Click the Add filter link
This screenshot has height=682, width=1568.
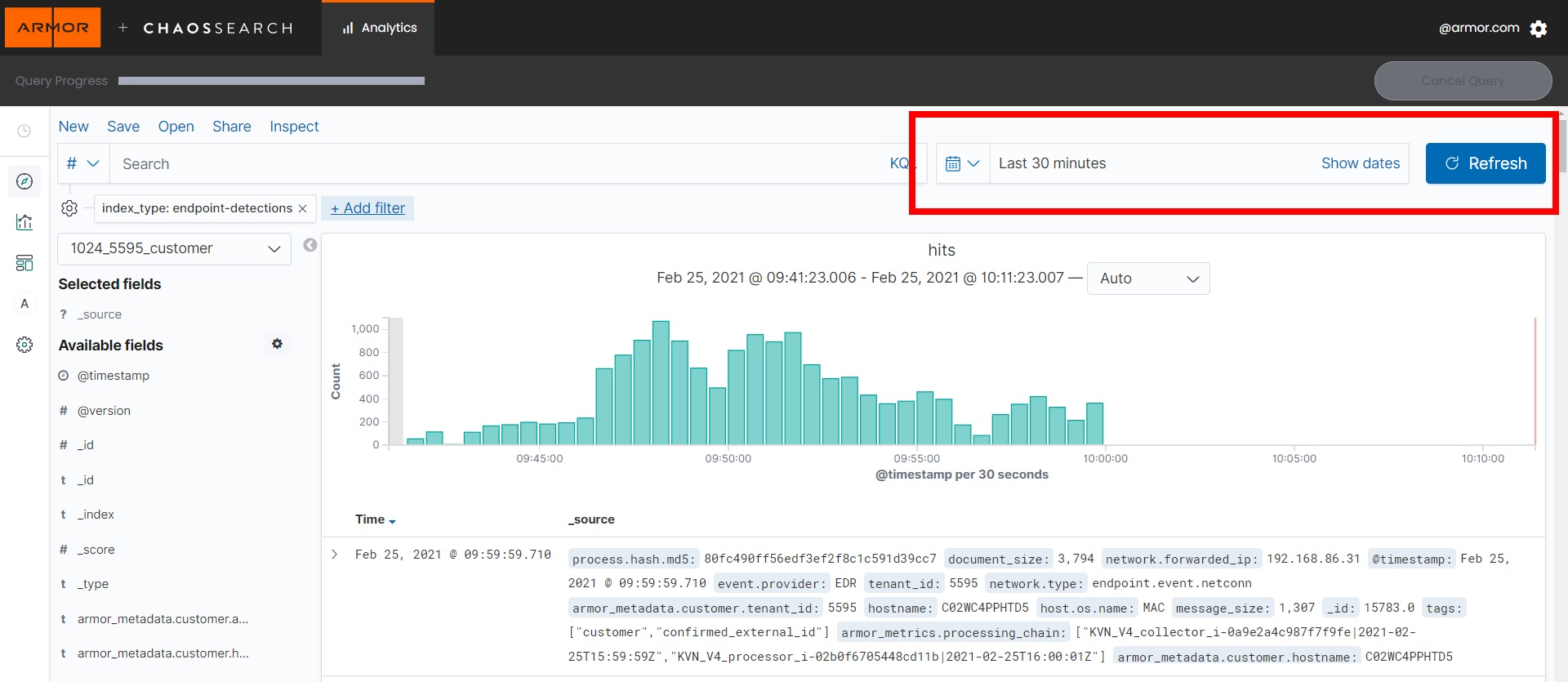click(x=367, y=208)
